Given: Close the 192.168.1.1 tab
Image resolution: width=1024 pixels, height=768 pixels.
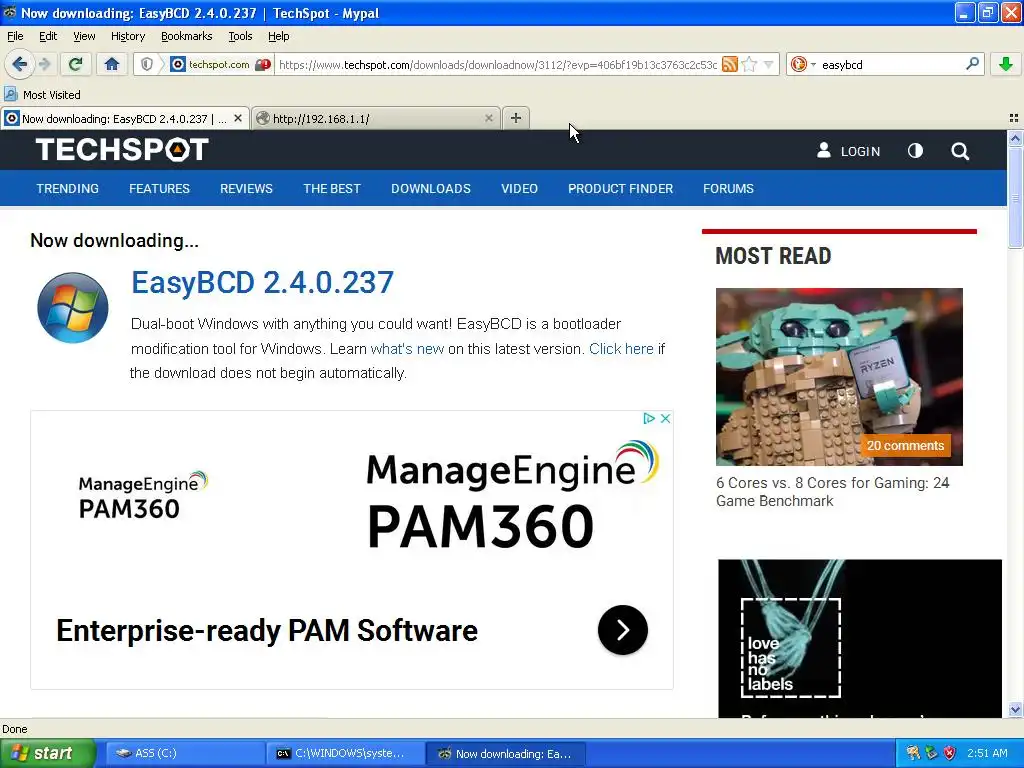Looking at the screenshot, I should (x=488, y=118).
